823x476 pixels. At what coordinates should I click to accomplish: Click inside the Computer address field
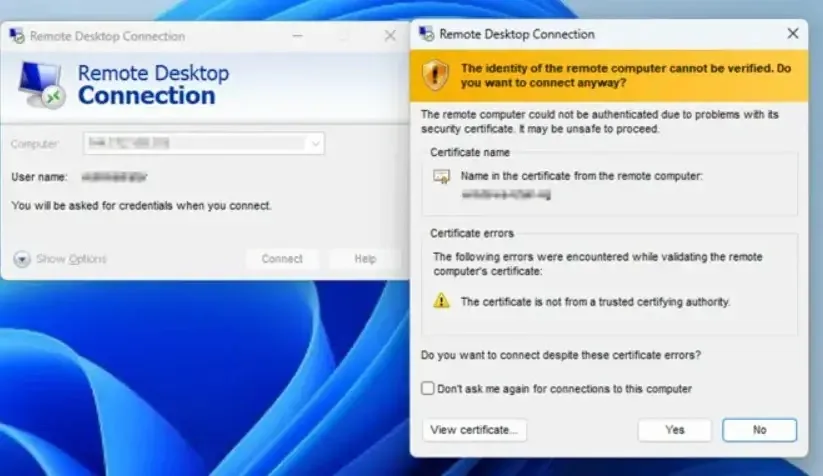204,143
